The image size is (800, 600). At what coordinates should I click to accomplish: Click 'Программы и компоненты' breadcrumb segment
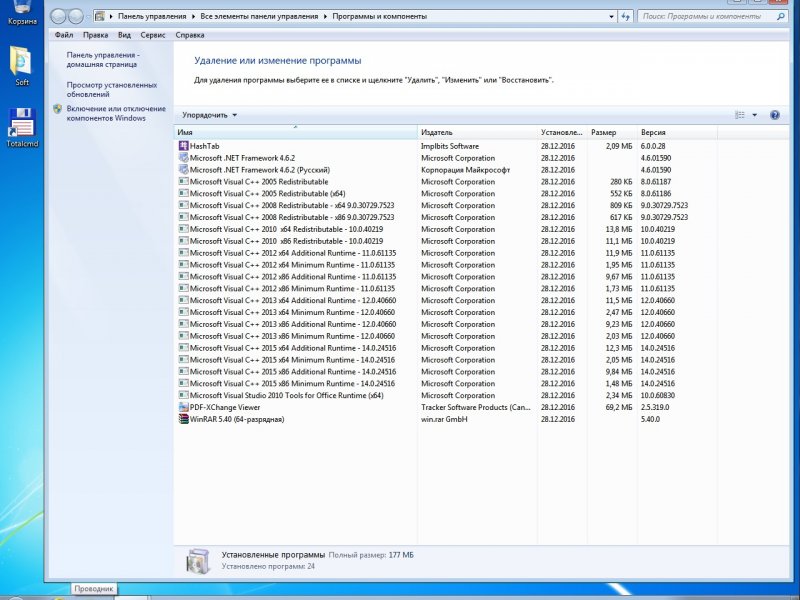point(380,16)
